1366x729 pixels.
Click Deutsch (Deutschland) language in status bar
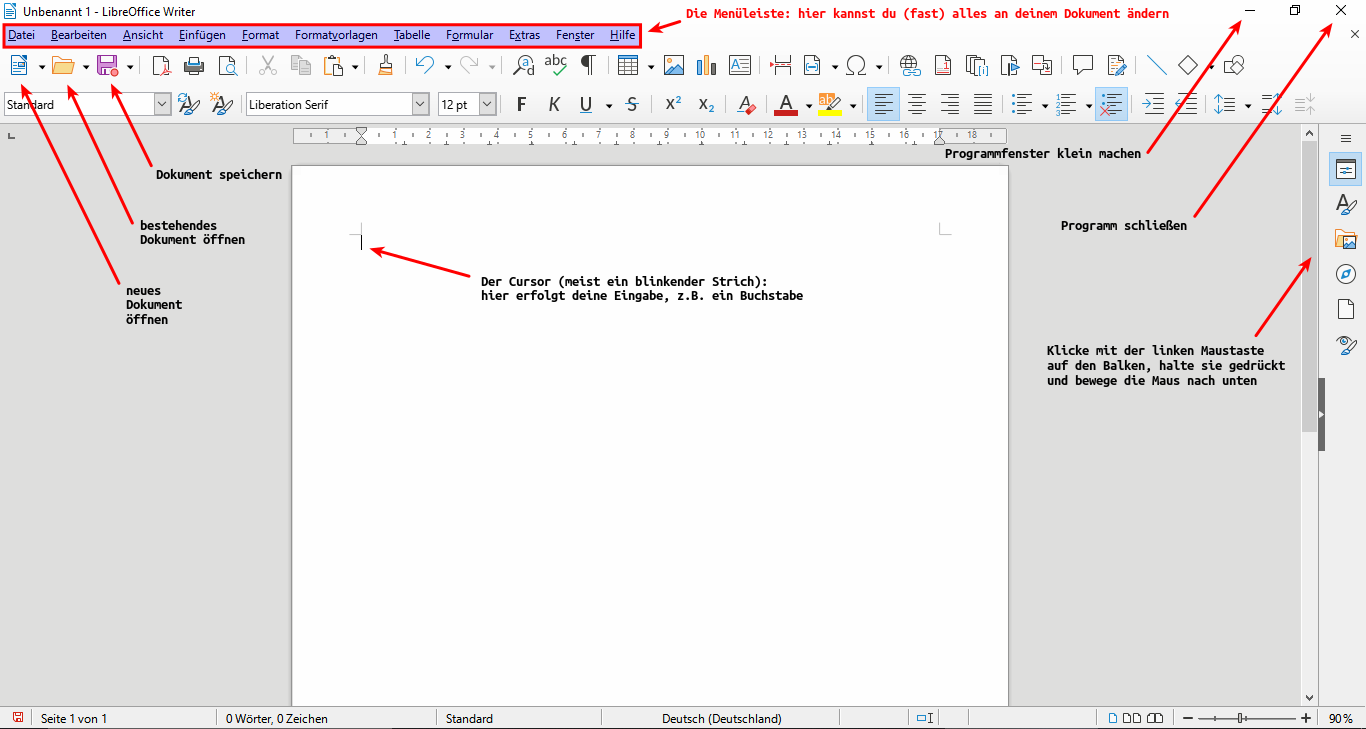721,718
